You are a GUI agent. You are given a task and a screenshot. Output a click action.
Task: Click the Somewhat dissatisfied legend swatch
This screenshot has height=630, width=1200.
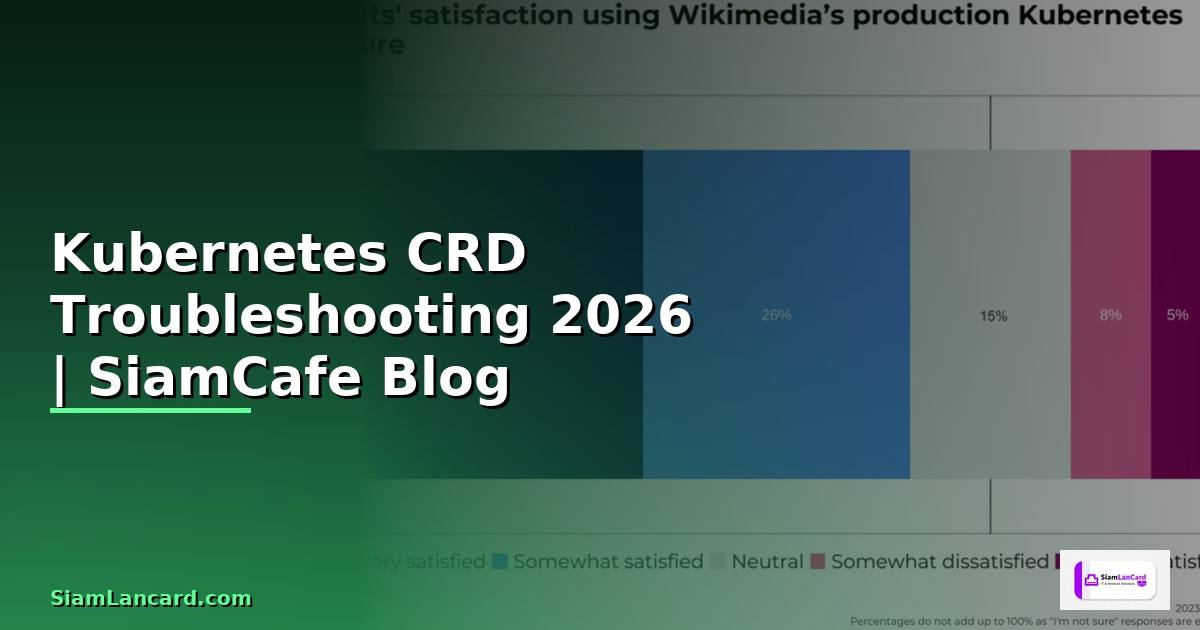point(817,562)
